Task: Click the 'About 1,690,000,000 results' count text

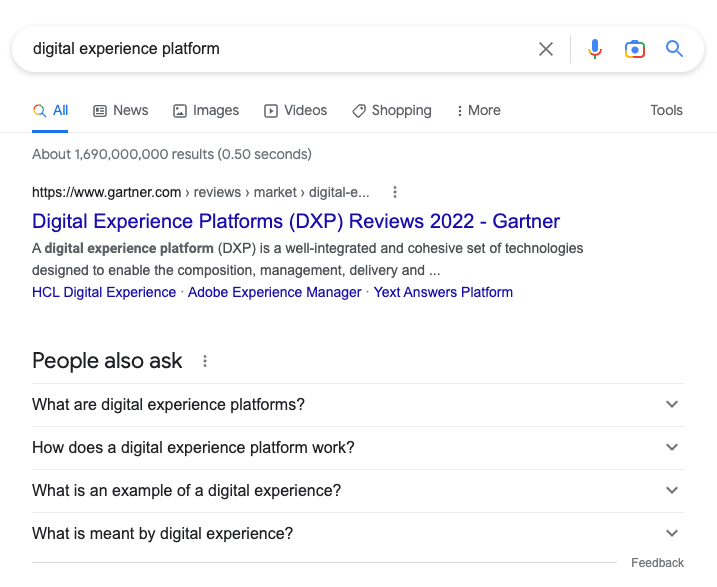Action: tap(171, 155)
